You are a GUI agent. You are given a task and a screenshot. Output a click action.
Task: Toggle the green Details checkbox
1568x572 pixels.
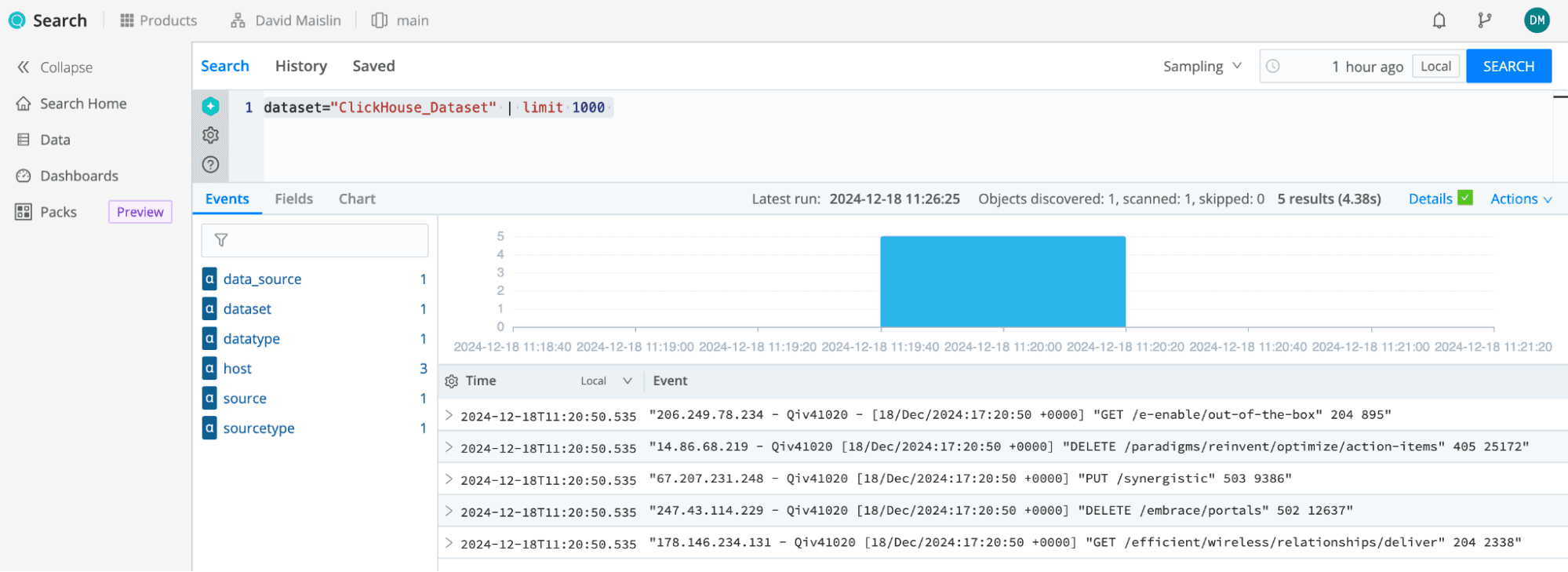pos(1464,198)
